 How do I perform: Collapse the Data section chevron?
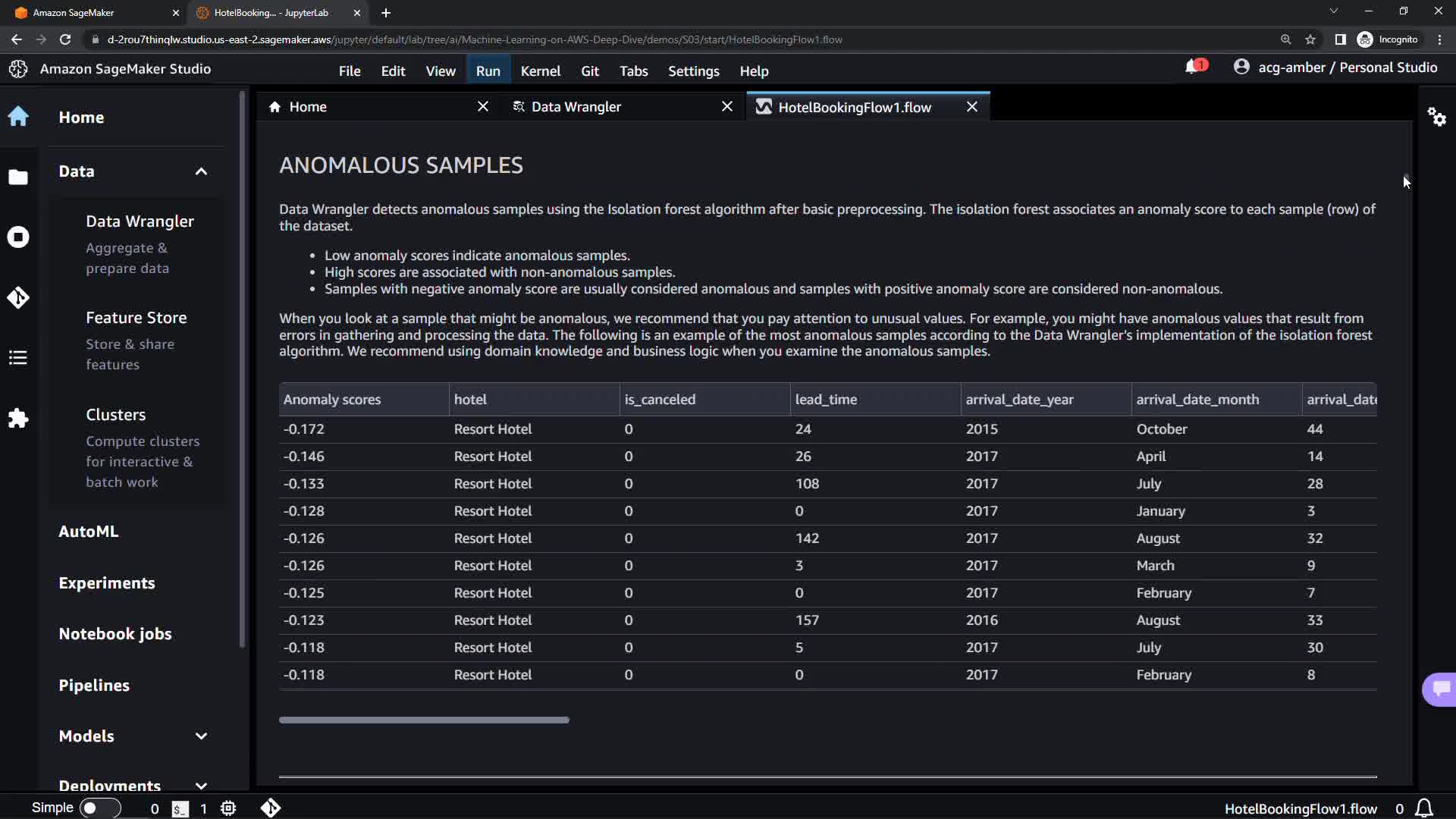point(201,171)
